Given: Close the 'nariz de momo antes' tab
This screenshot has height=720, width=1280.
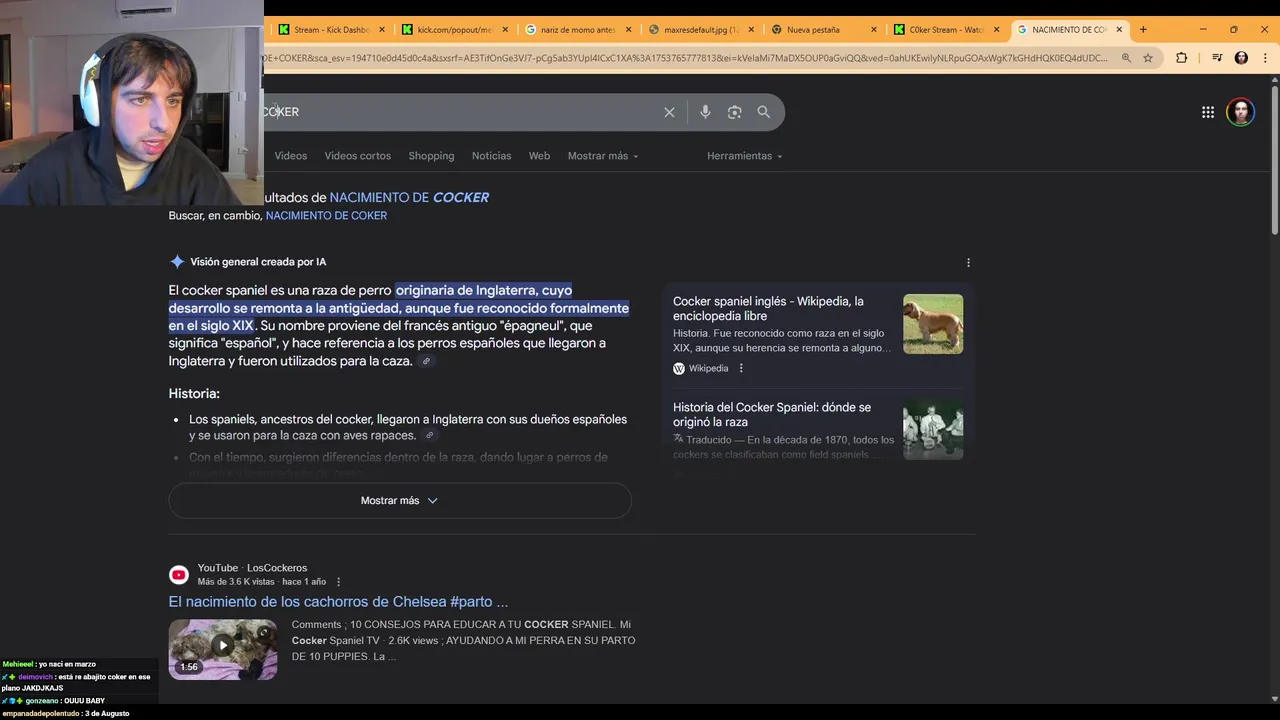Looking at the screenshot, I should point(629,30).
